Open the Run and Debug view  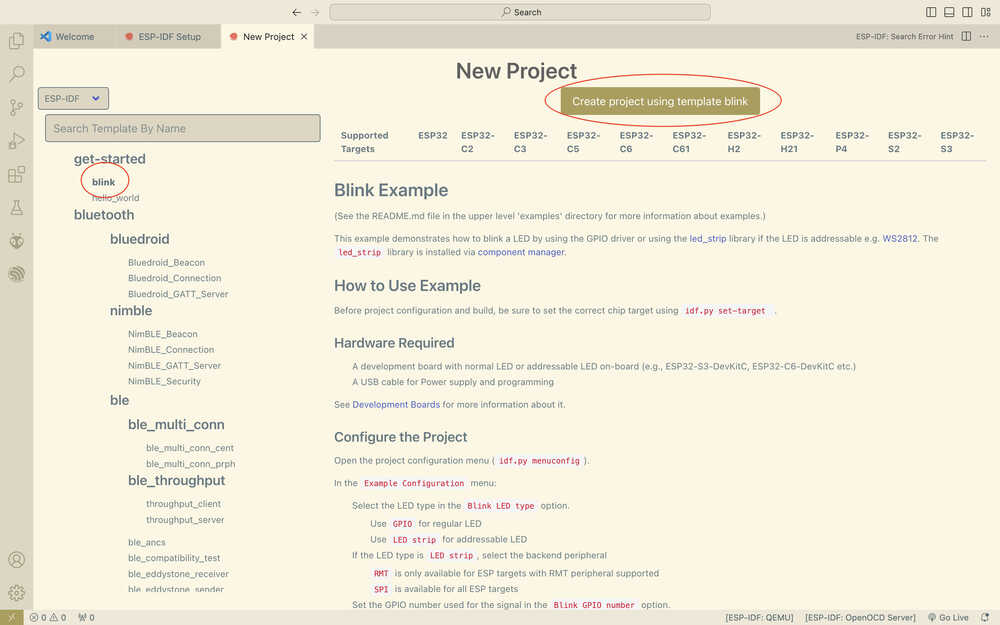[x=16, y=138]
